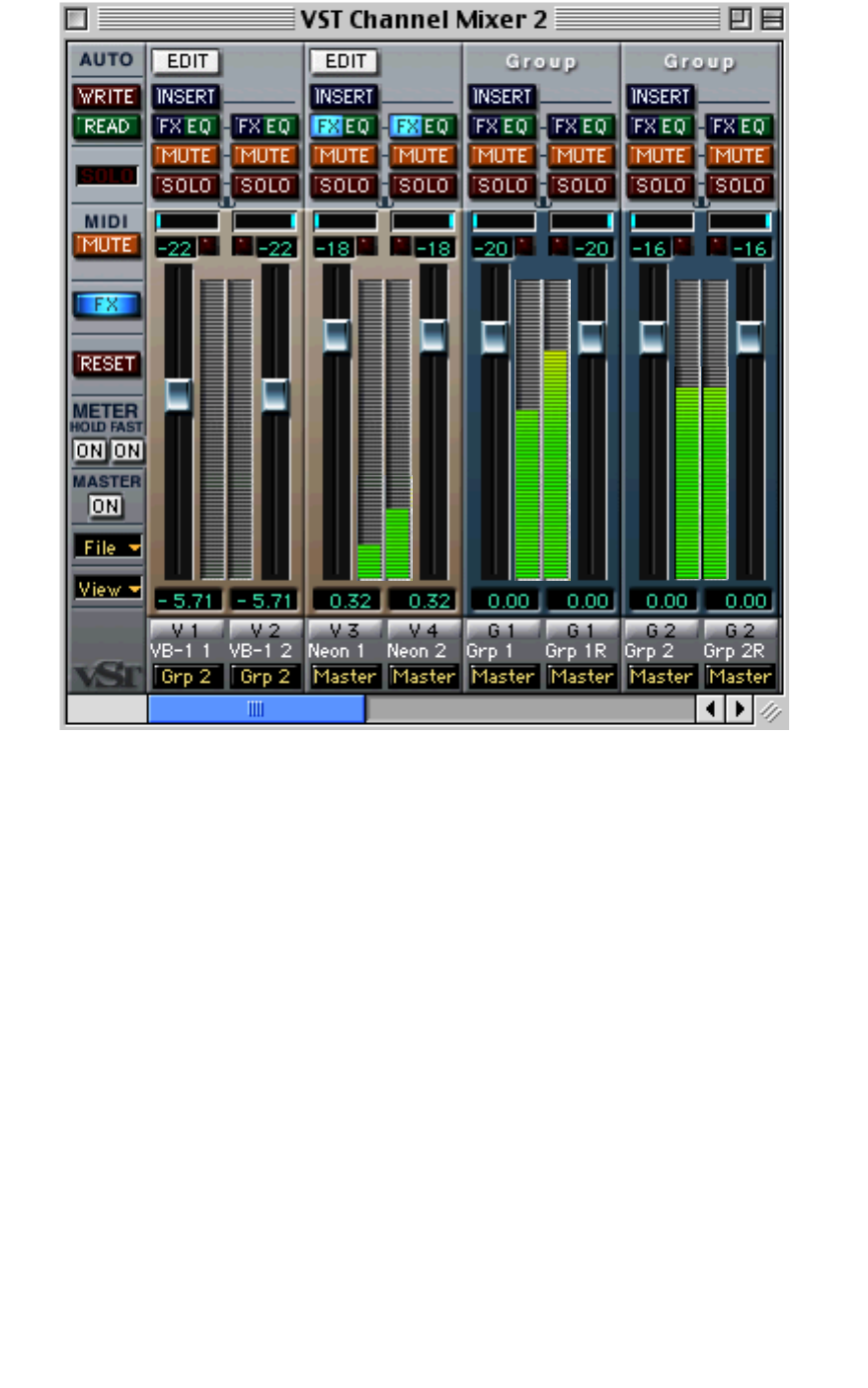Mute the Grp 2R channel
This screenshot has width=868, height=1388.
pyautogui.click(x=740, y=156)
